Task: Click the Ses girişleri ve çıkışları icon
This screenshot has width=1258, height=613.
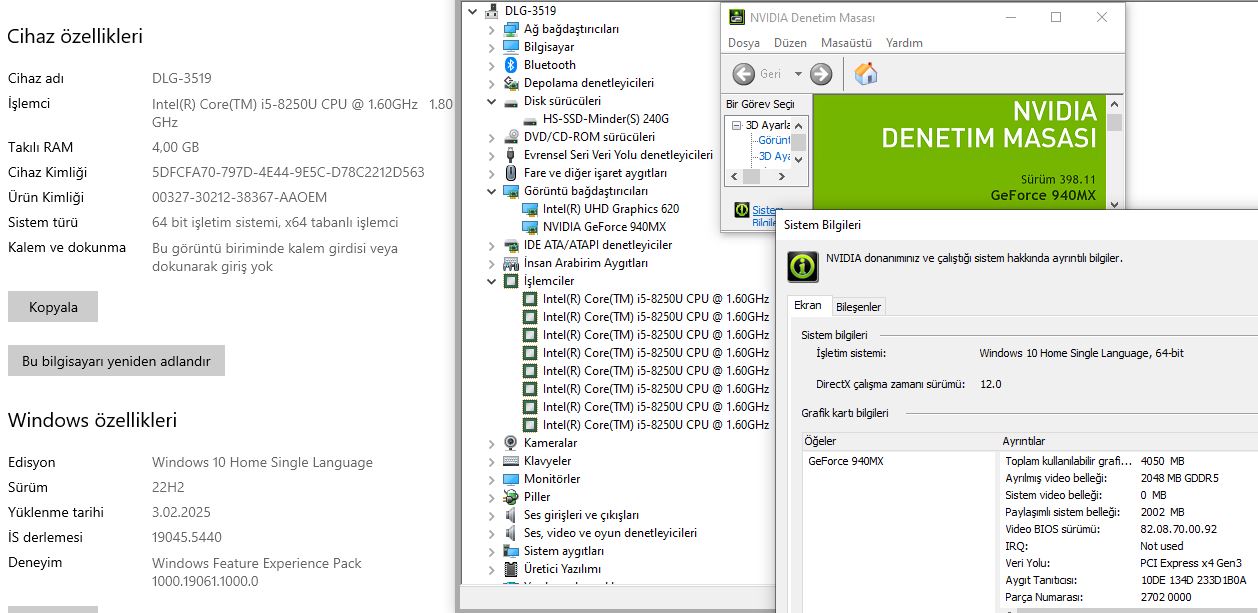Action: coord(511,515)
